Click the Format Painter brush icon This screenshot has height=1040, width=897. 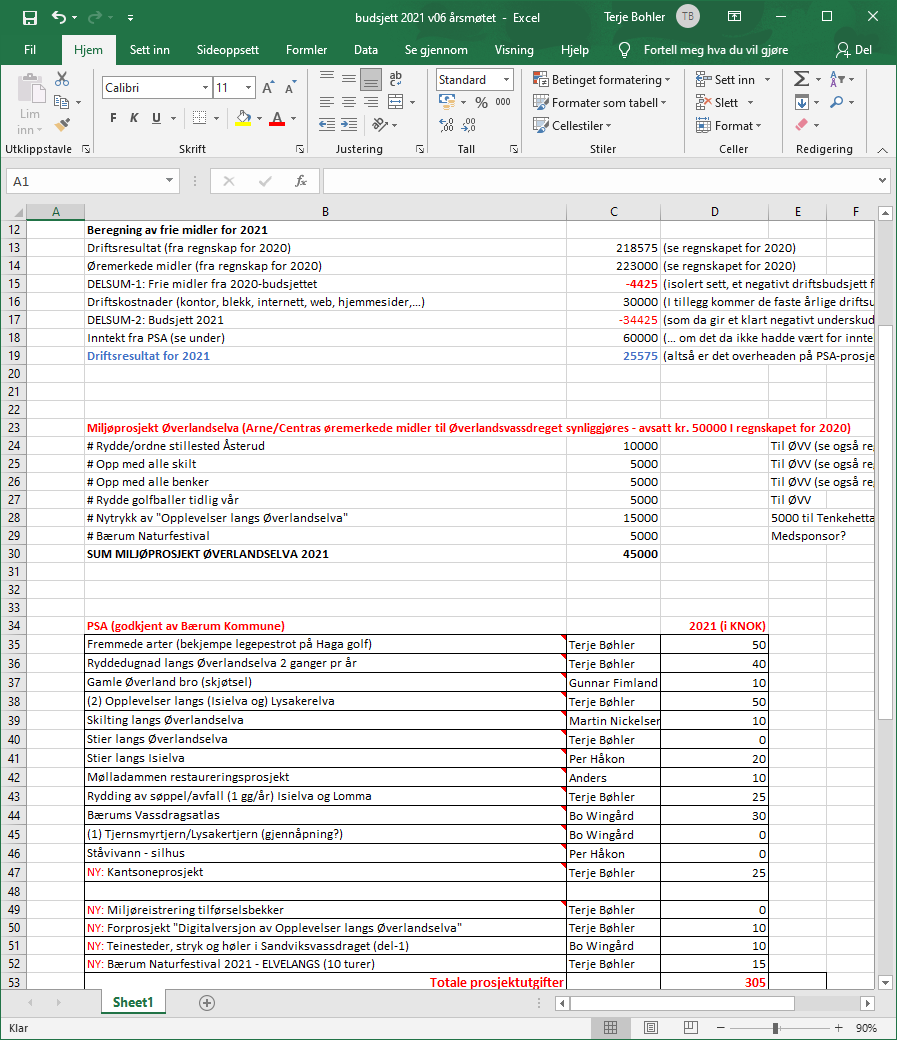pos(62,125)
